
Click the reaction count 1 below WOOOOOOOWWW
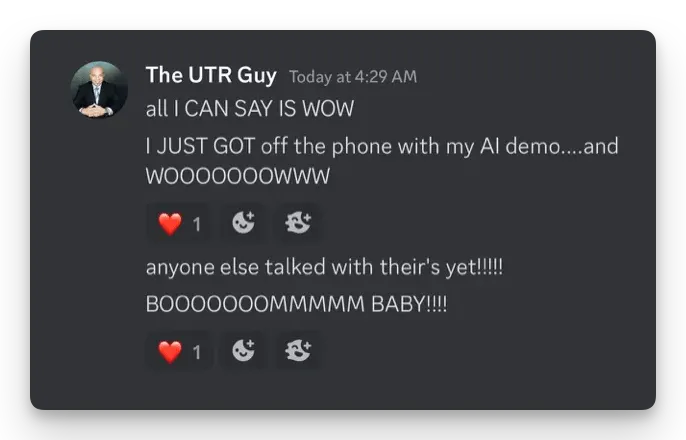(x=196, y=224)
